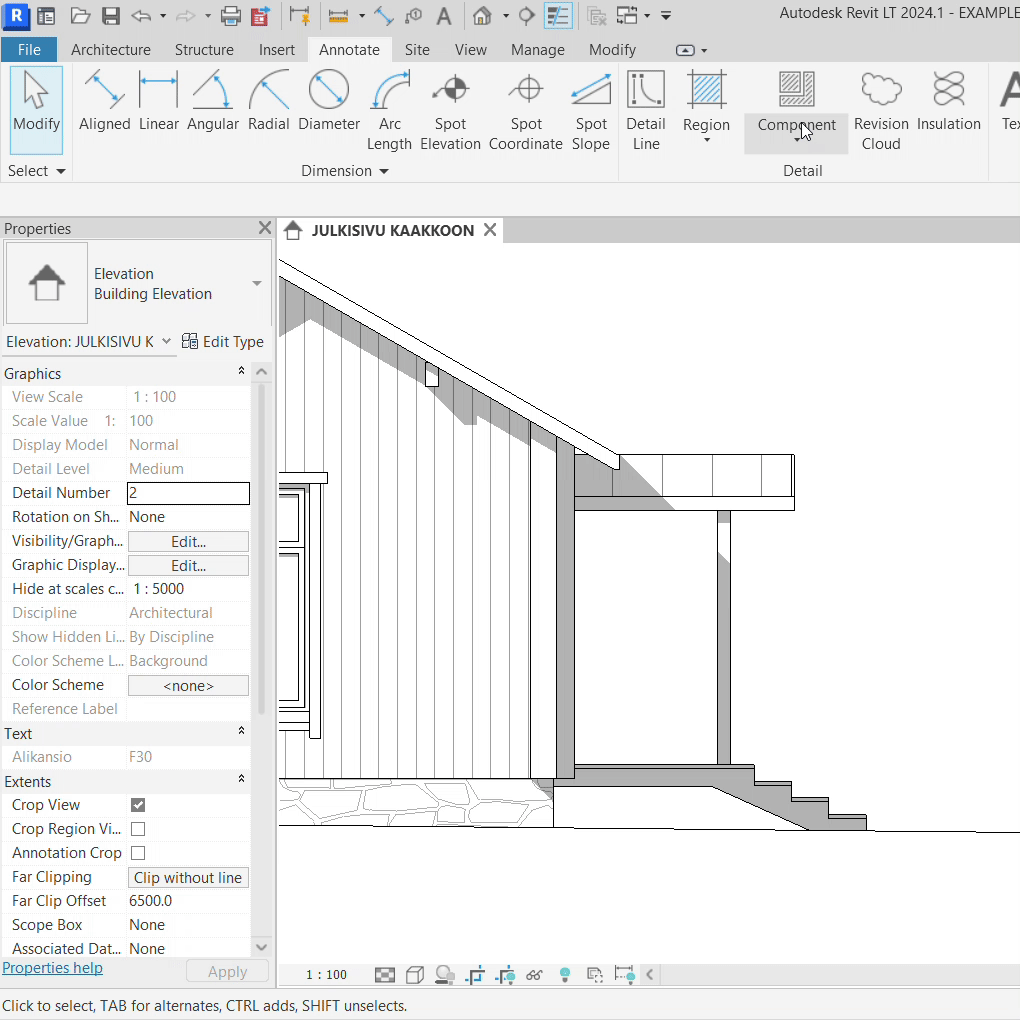1020x1020 pixels.
Task: Switch to the Architecture ribbon tab
Action: tap(111, 49)
